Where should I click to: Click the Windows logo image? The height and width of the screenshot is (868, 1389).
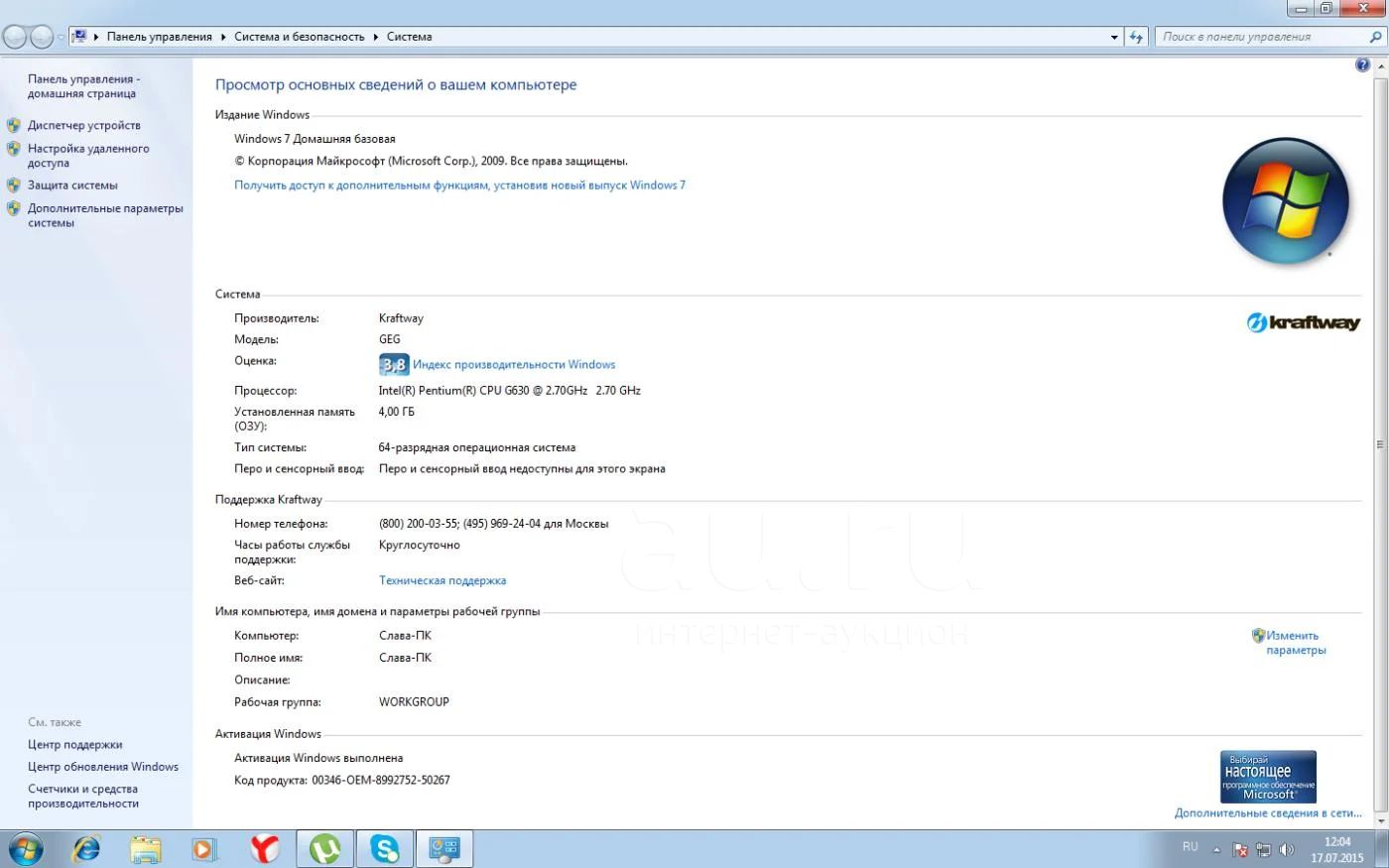(x=1286, y=201)
